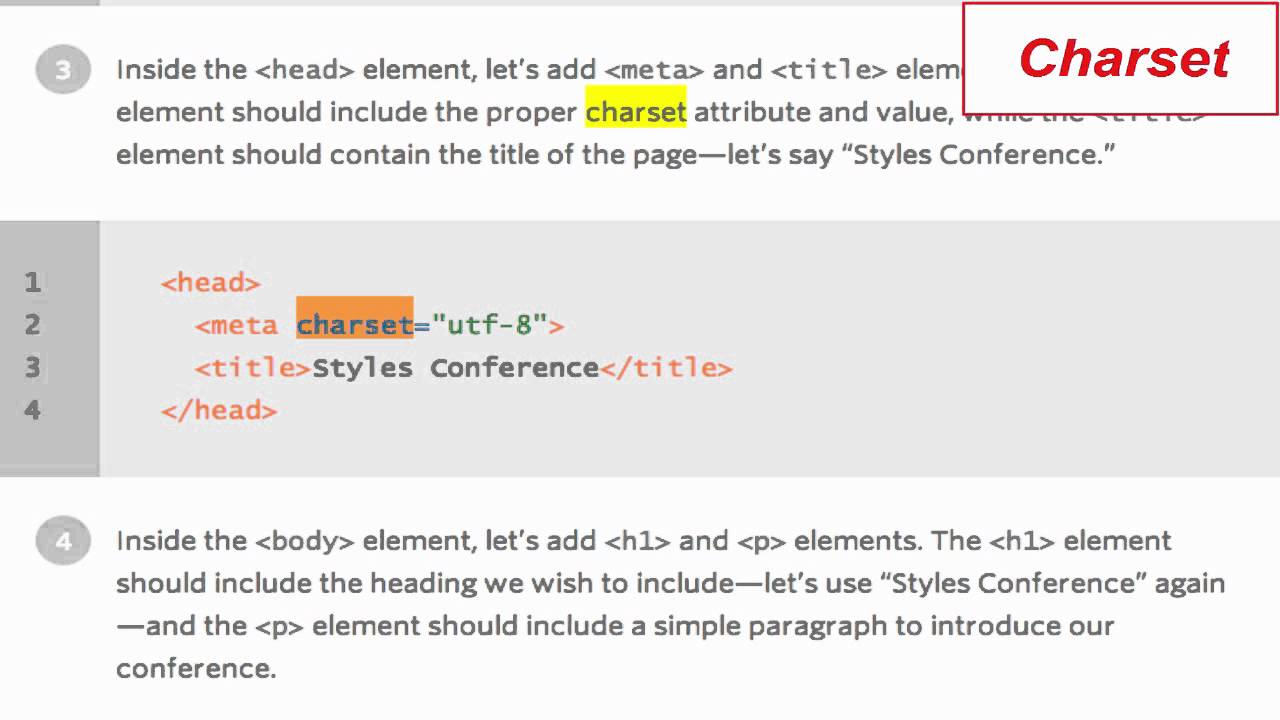Click the opening <title> tag in code
The height and width of the screenshot is (720, 1280).
[x=253, y=367]
